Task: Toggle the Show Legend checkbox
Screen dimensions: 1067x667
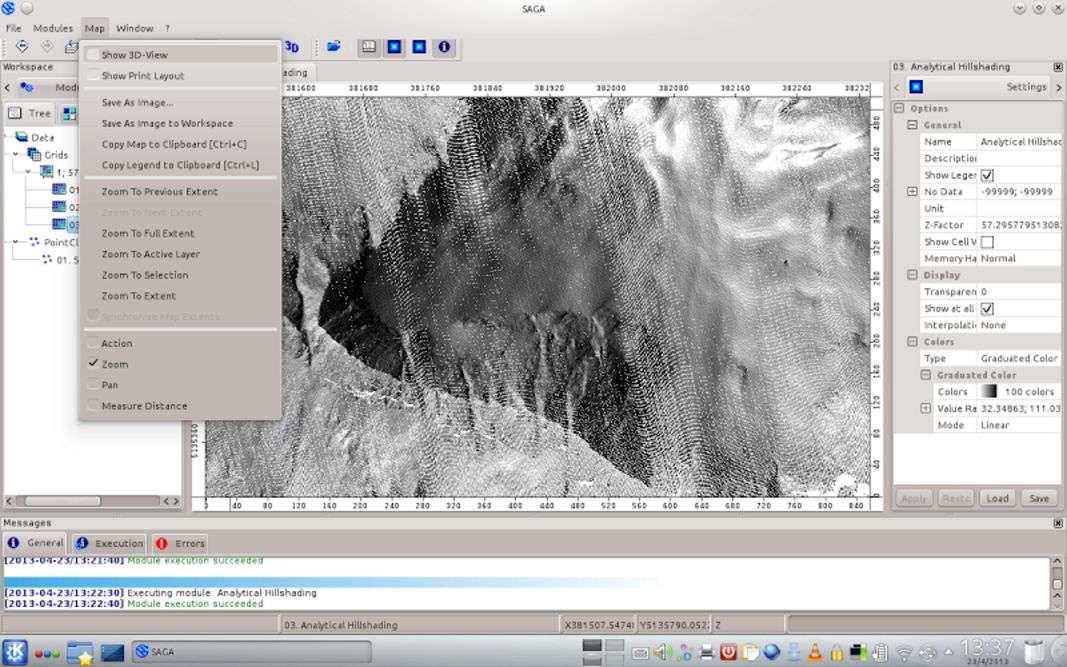Action: coord(987,175)
